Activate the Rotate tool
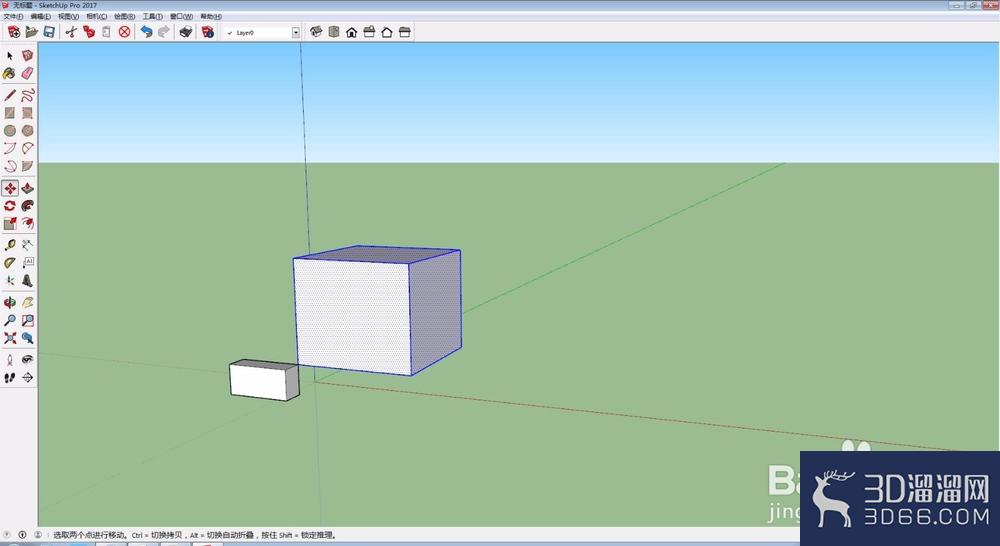 (x=10, y=206)
